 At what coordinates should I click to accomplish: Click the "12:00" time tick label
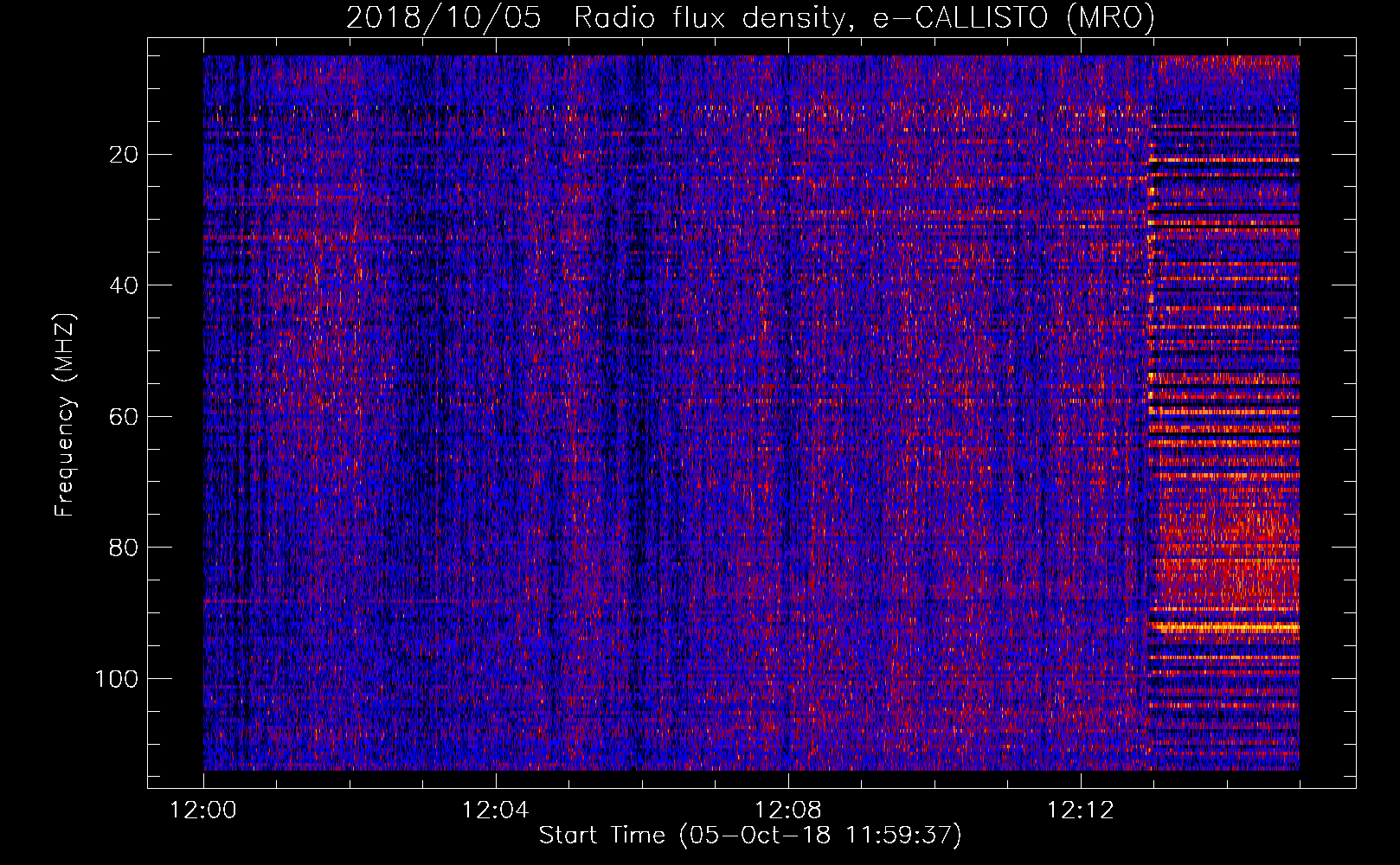click(203, 811)
